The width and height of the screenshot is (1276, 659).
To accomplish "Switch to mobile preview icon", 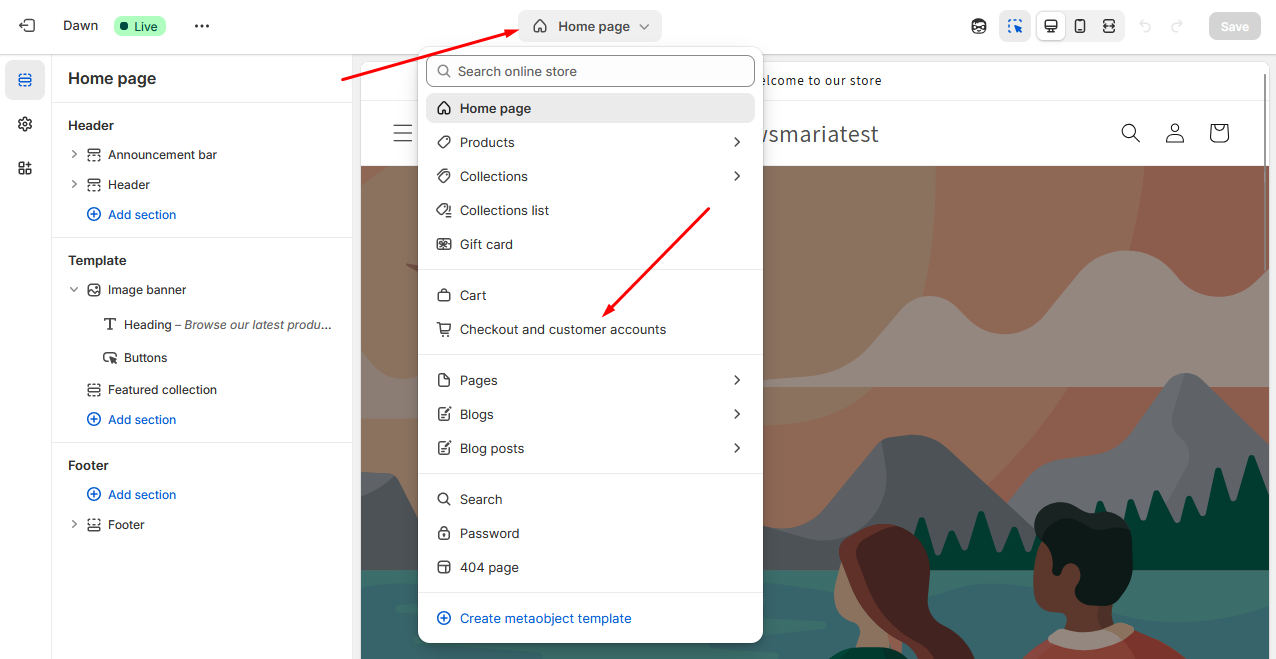I will pos(1080,26).
